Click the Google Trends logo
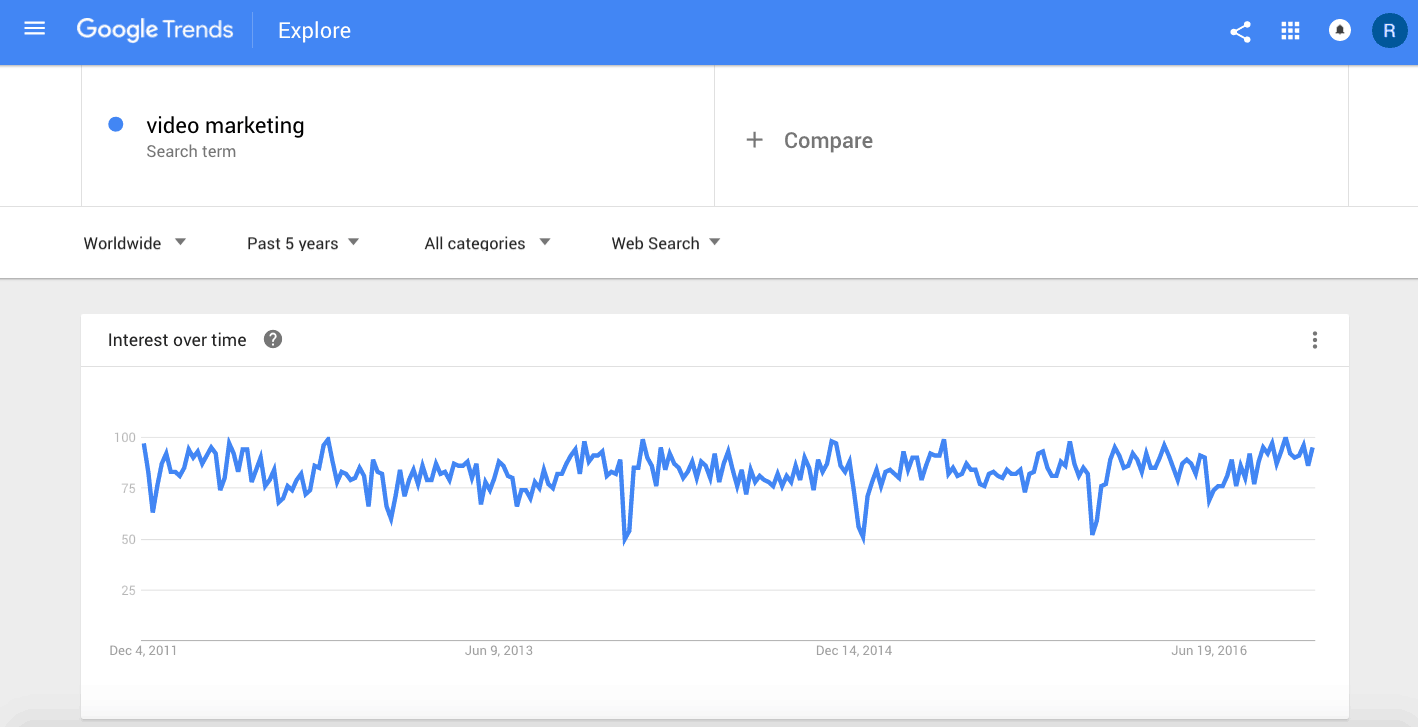 point(155,29)
